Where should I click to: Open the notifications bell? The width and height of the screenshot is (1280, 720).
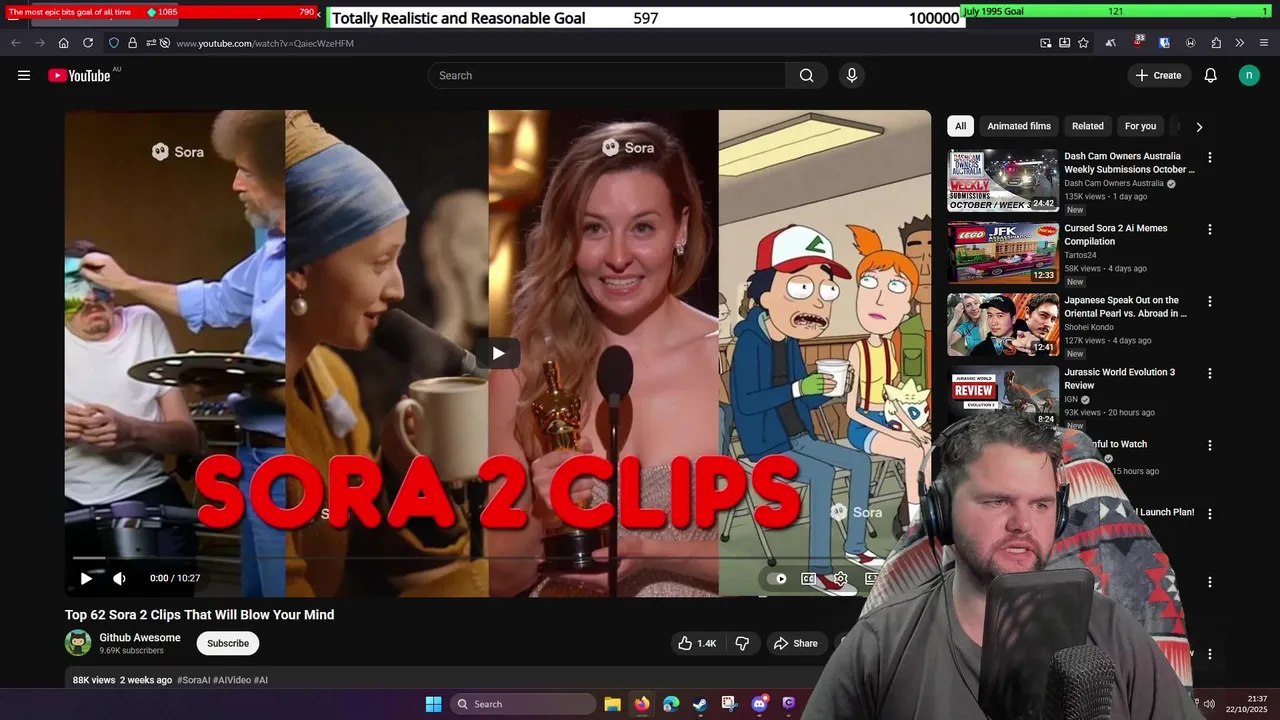pyautogui.click(x=1210, y=75)
